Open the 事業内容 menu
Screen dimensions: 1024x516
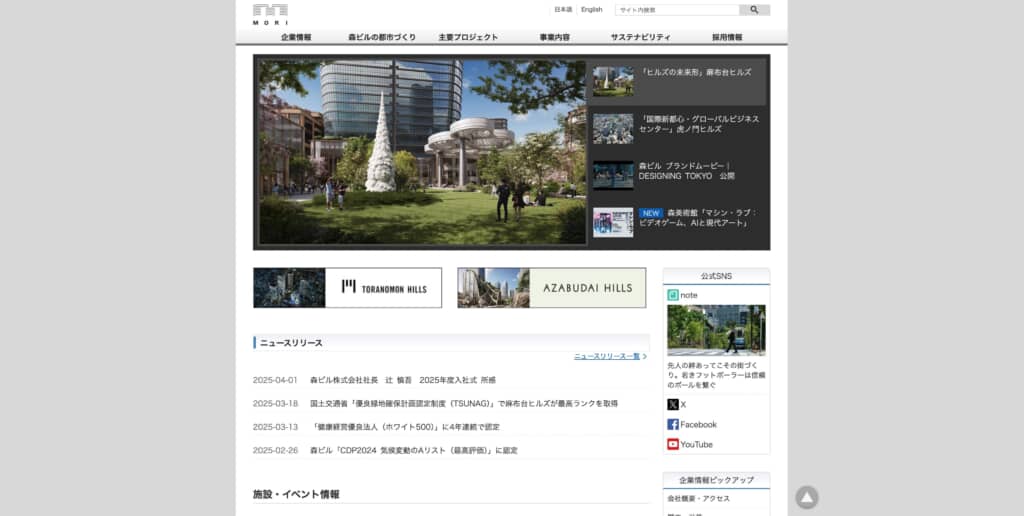coord(554,37)
